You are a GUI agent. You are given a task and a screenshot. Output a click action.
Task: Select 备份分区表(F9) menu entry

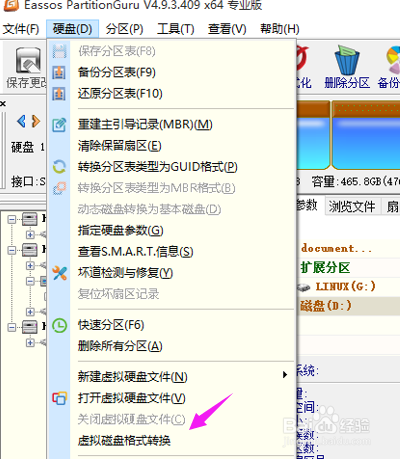point(117,72)
